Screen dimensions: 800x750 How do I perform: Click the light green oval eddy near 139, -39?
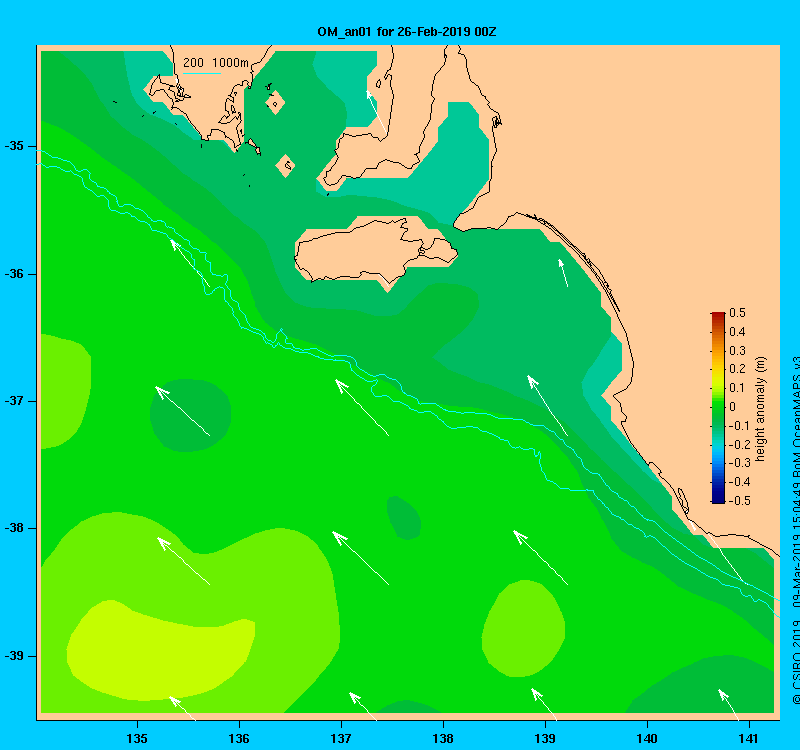[523, 629]
